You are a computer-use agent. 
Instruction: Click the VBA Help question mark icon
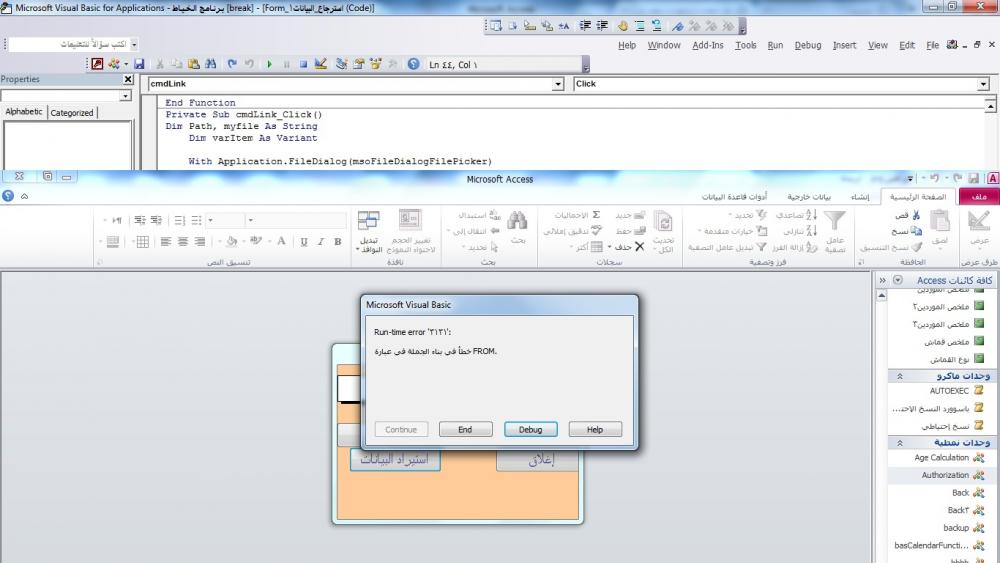pos(413,64)
